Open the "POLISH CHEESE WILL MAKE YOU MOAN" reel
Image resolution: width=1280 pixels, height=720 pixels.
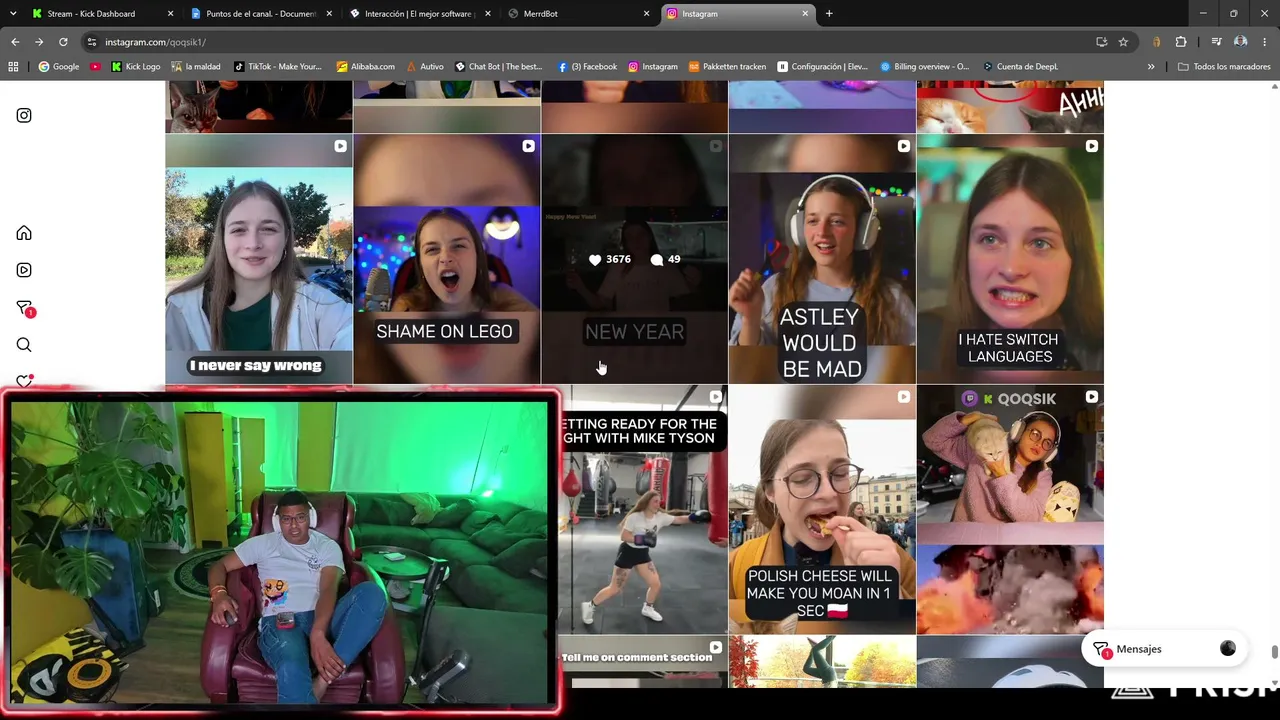[822, 510]
